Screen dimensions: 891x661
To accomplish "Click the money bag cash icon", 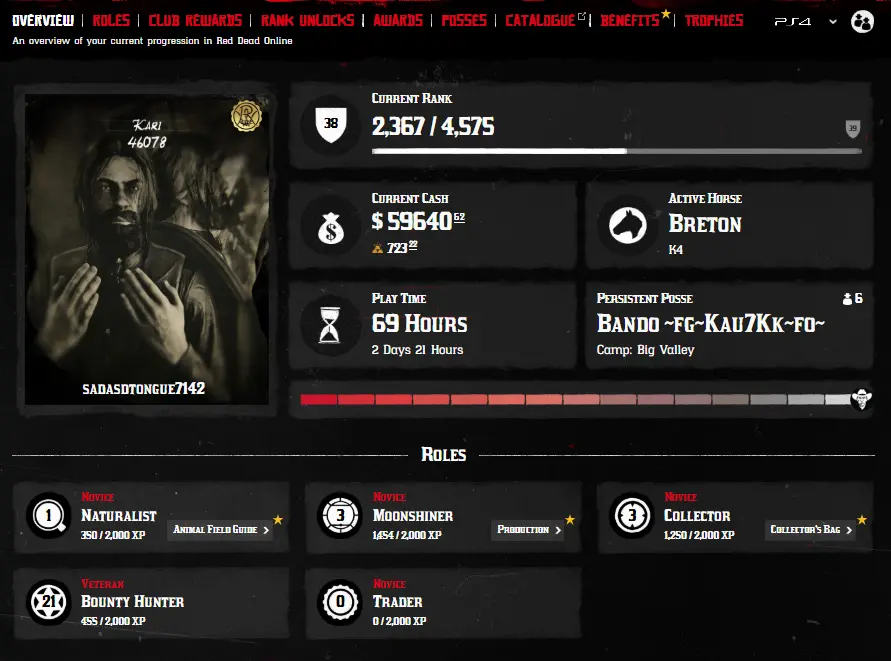I will coord(331,228).
